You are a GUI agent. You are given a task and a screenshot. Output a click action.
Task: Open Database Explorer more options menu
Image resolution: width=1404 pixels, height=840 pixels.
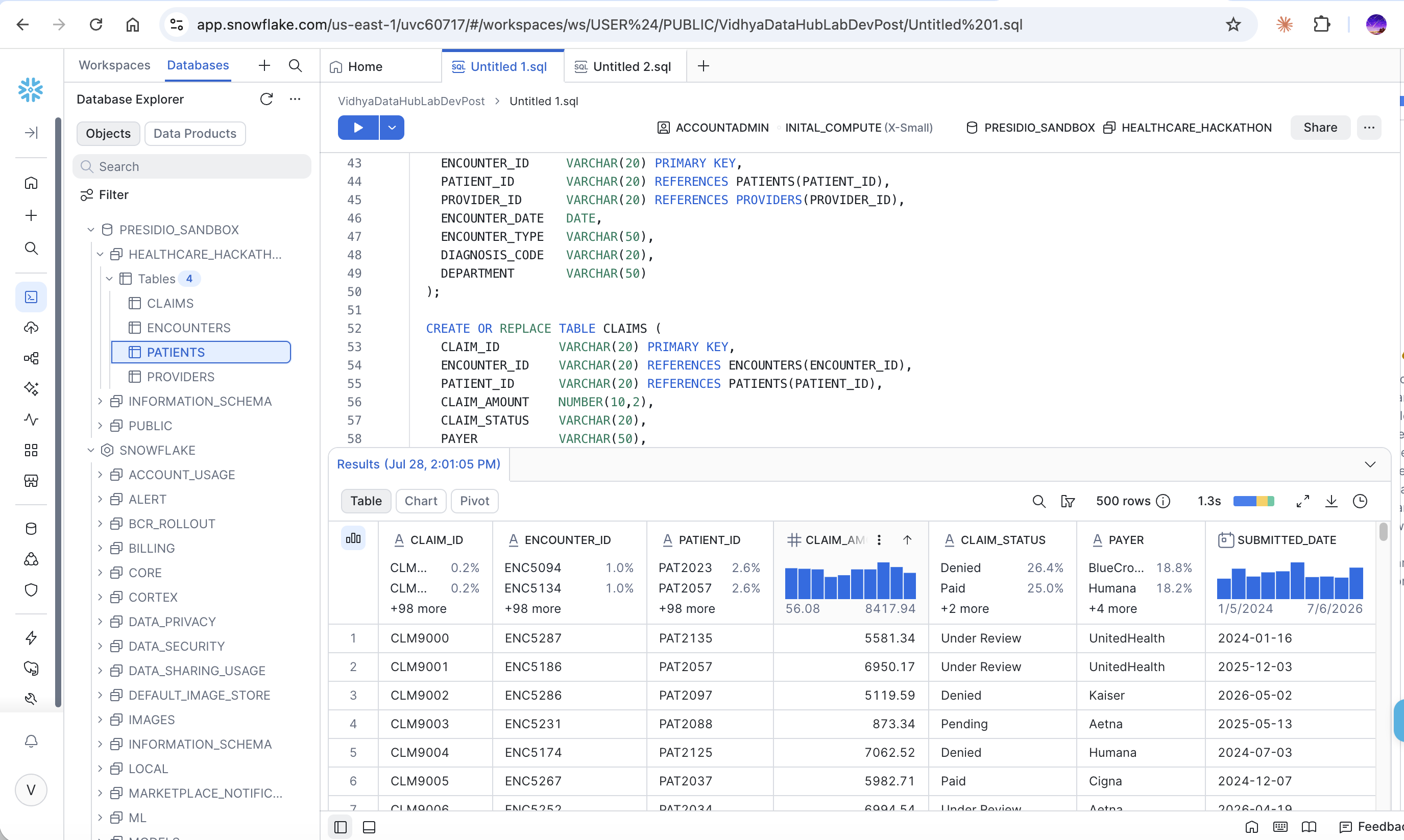pos(295,99)
